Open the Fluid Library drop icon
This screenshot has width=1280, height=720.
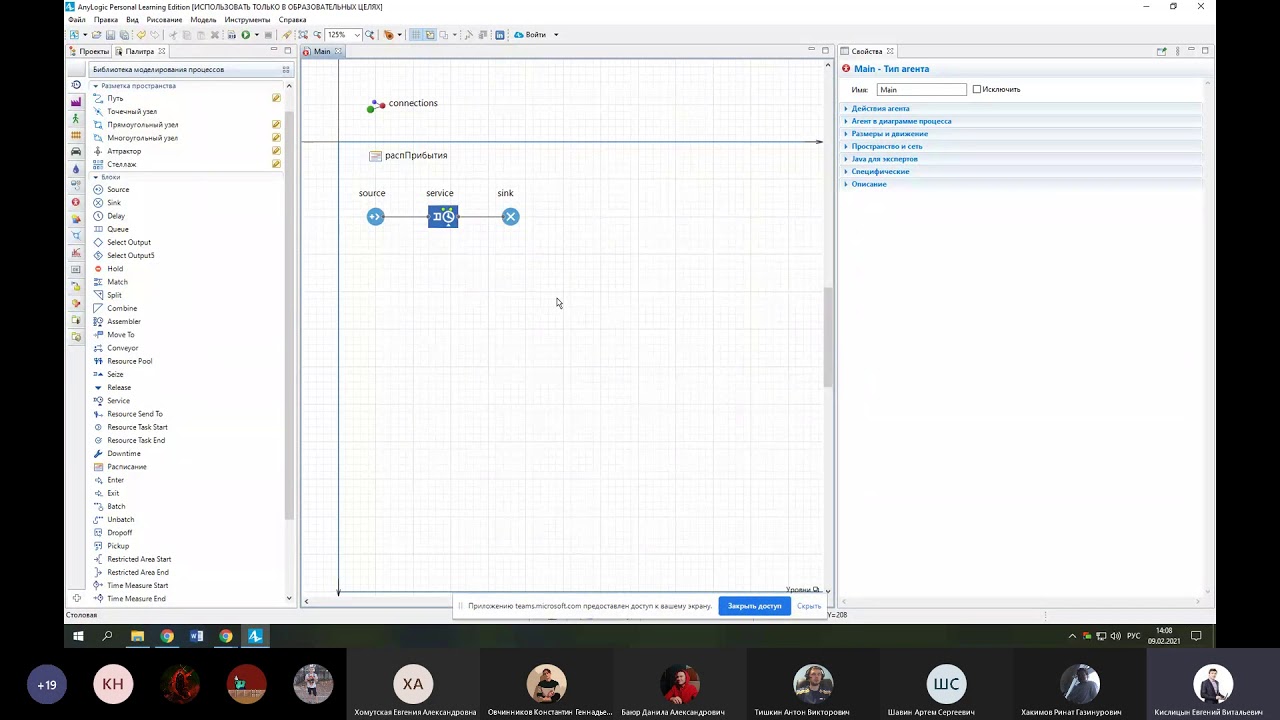pyautogui.click(x=76, y=169)
